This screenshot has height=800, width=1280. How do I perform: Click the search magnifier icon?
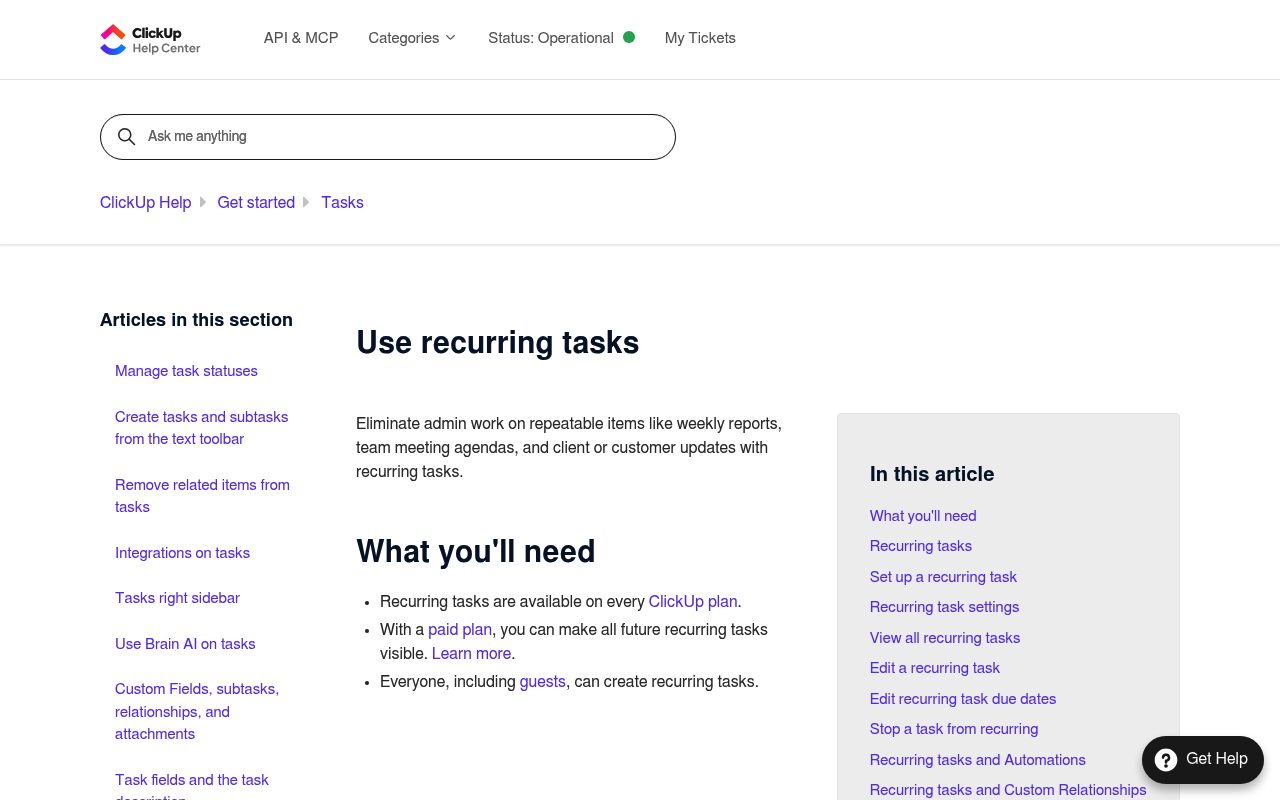pos(126,137)
